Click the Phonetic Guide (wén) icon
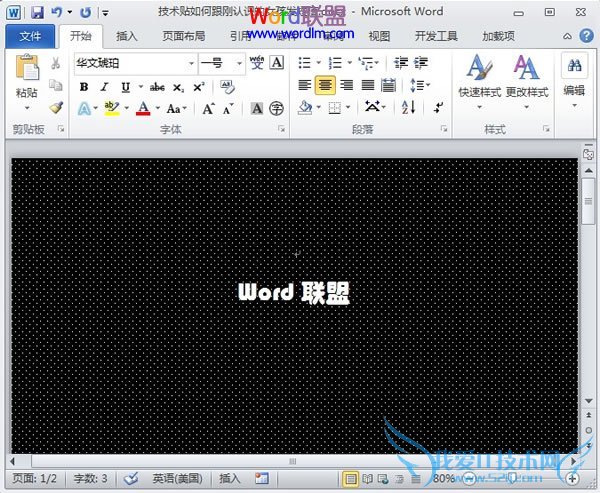 click(257, 62)
